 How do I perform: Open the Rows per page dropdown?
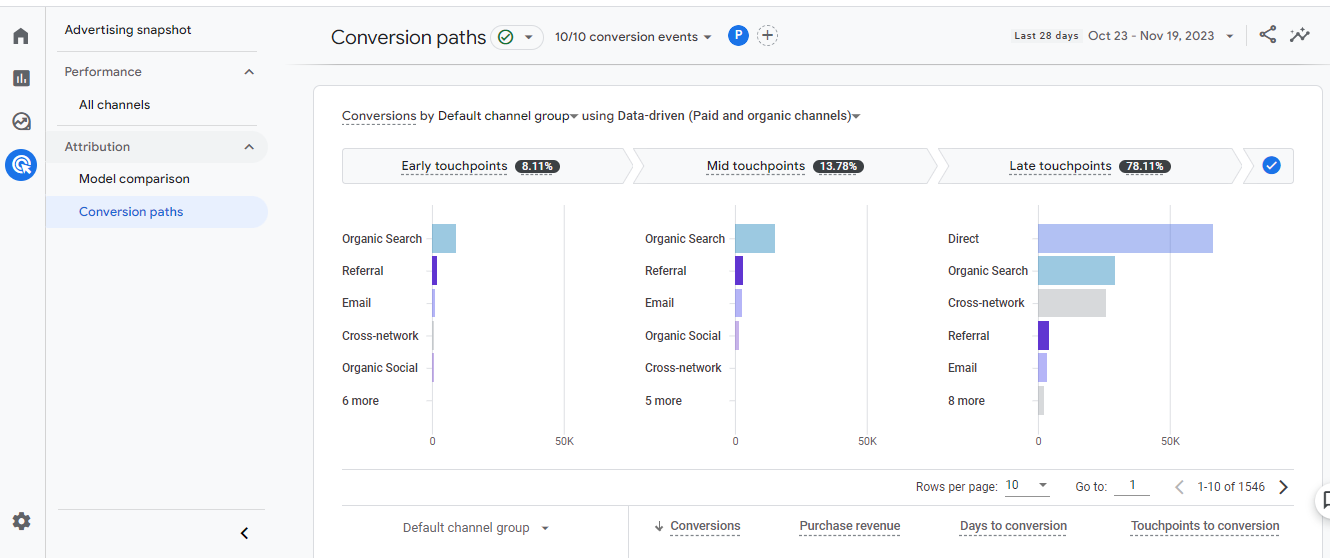click(1027, 486)
